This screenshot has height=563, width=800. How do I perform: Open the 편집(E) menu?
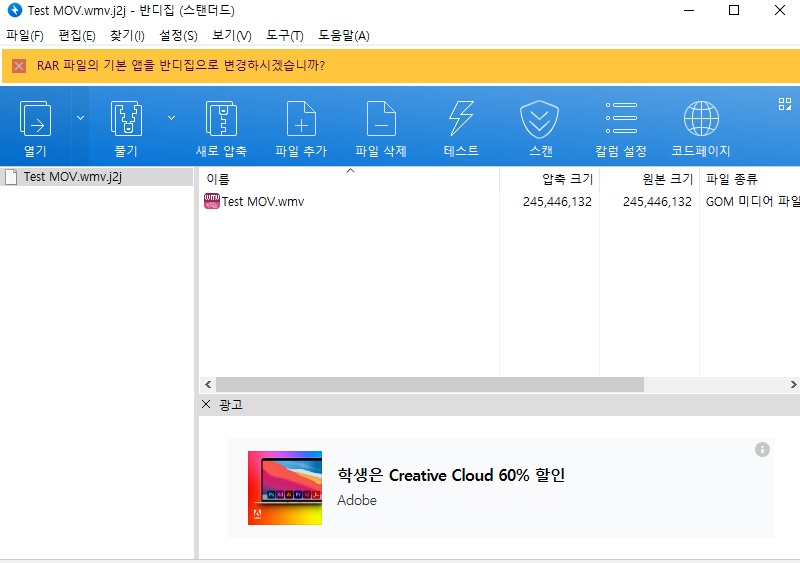[x=77, y=35]
